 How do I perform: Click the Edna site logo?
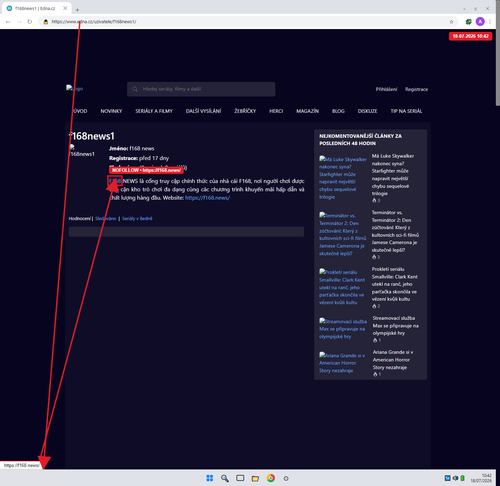(74, 88)
